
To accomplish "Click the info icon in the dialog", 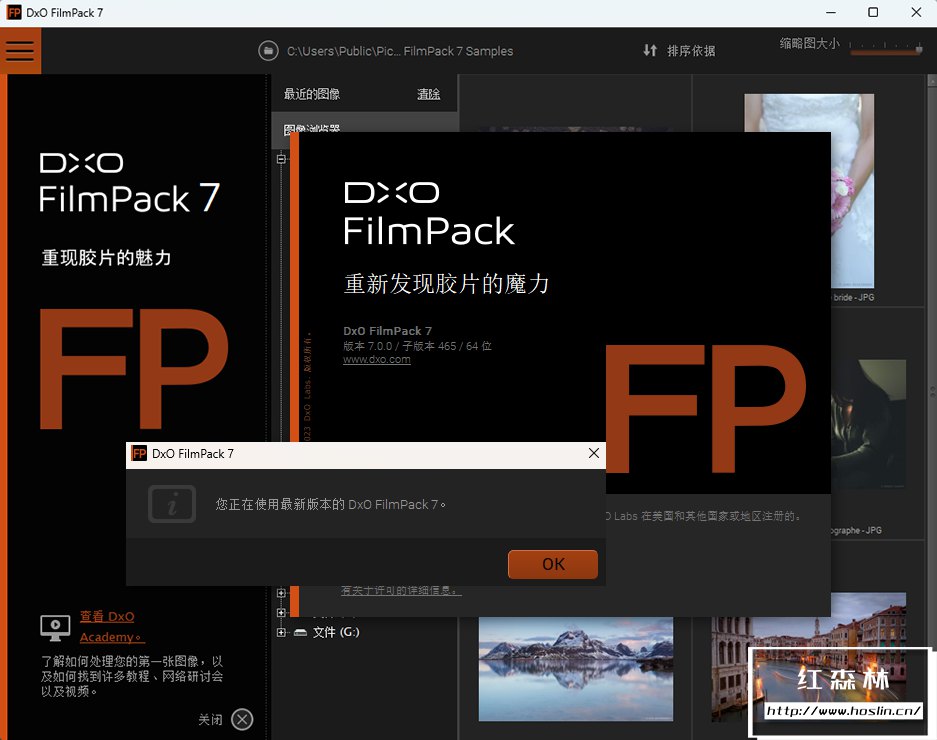I will (172, 504).
